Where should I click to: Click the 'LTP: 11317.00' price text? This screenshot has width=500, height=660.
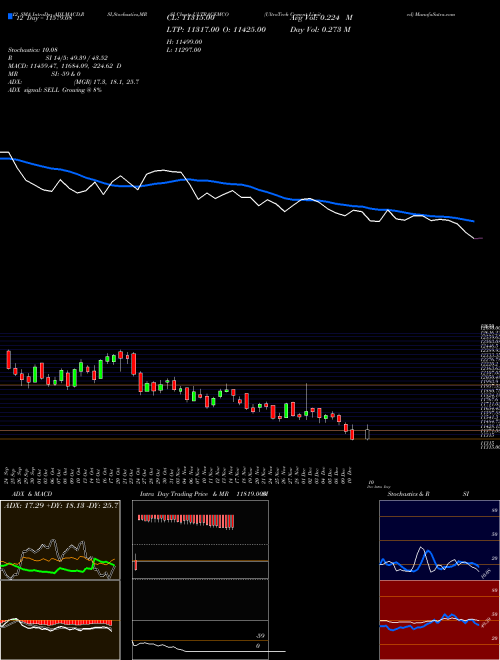(195, 30)
